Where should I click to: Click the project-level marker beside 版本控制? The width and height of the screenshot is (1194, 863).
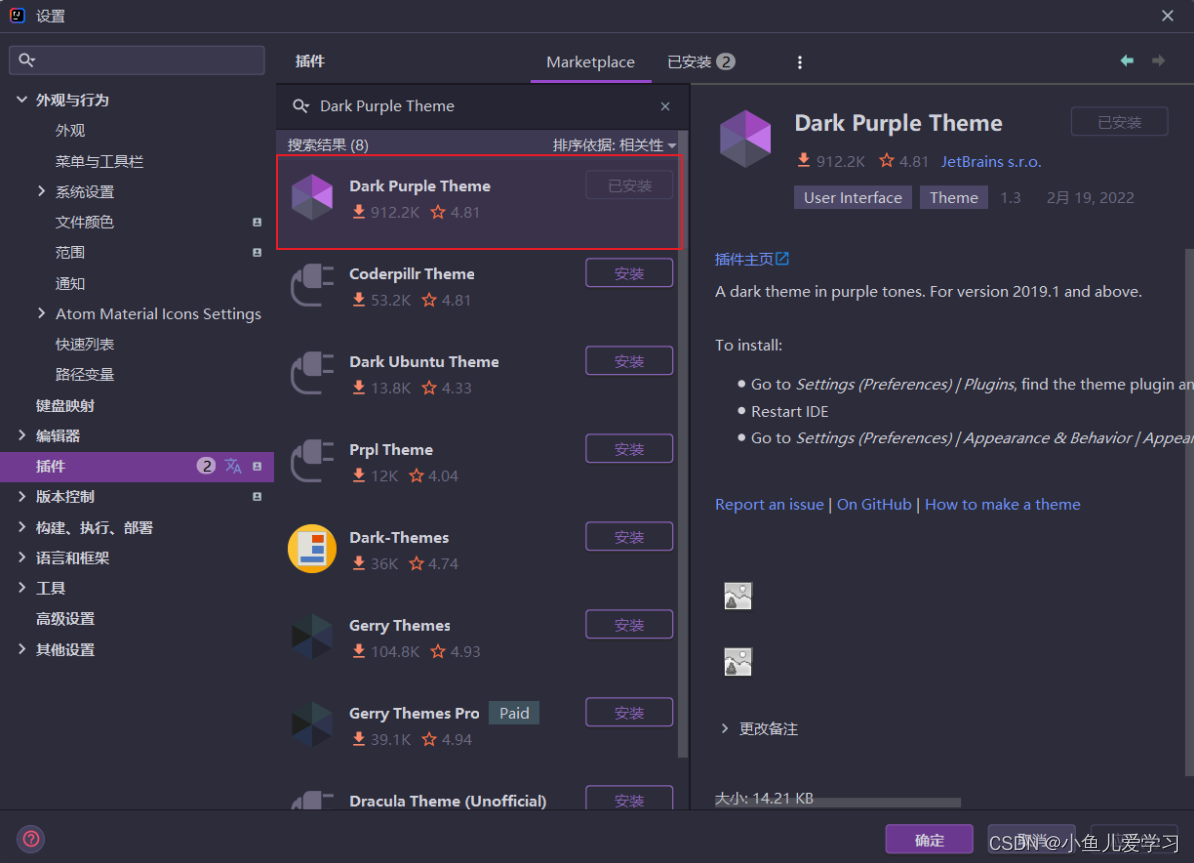(x=257, y=497)
